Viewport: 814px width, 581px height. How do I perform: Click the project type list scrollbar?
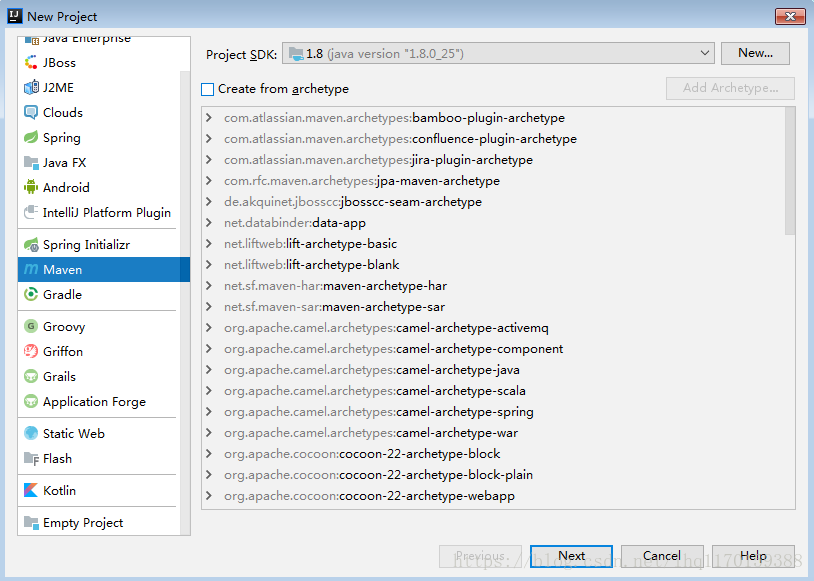pos(185,303)
